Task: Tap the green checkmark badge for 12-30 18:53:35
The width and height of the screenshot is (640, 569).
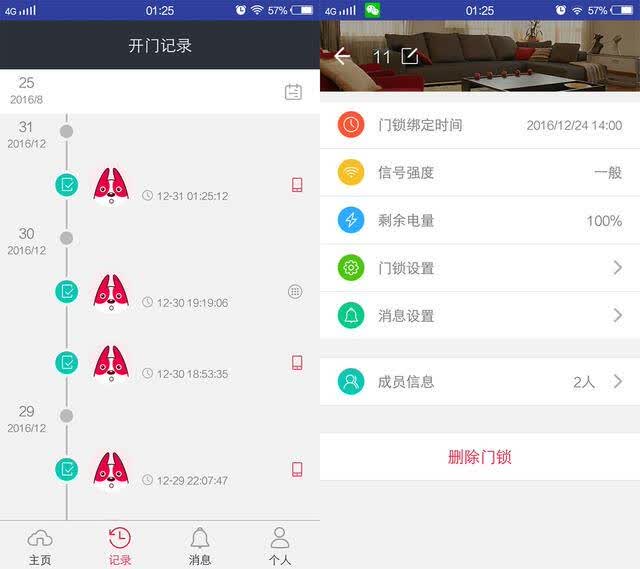Action: 67,362
